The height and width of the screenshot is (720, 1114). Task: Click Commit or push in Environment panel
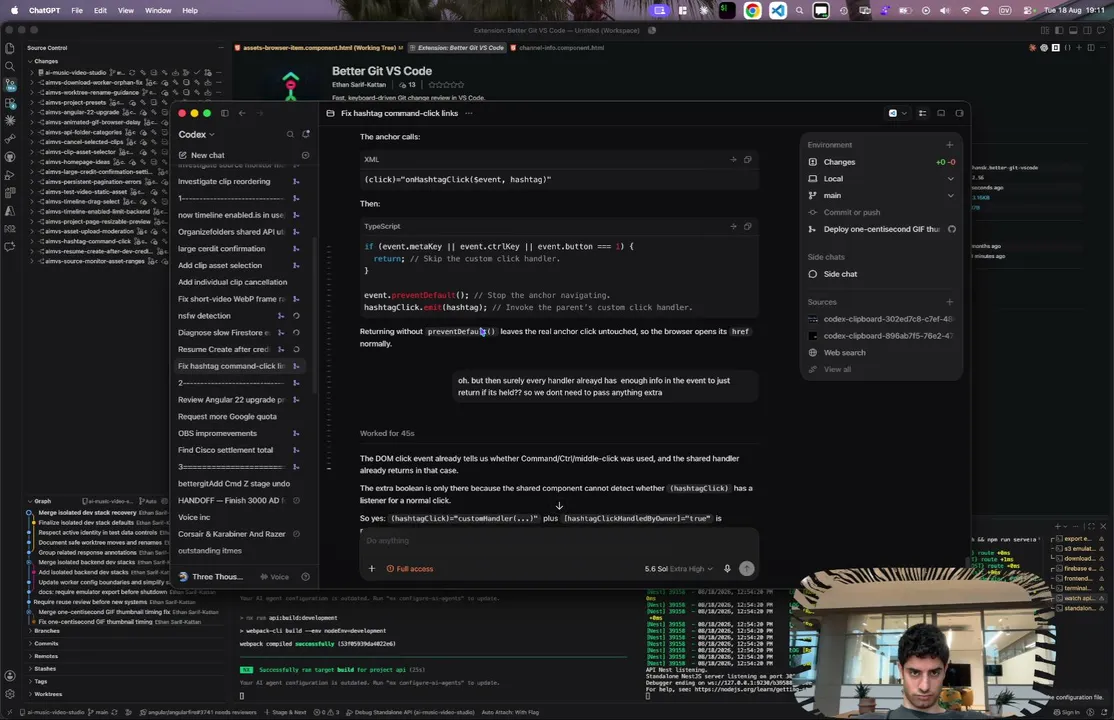click(851, 213)
